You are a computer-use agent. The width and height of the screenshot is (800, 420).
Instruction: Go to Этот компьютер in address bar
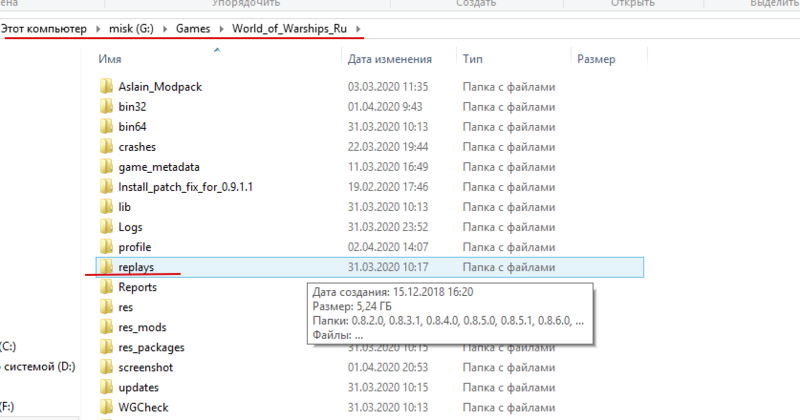(x=44, y=29)
